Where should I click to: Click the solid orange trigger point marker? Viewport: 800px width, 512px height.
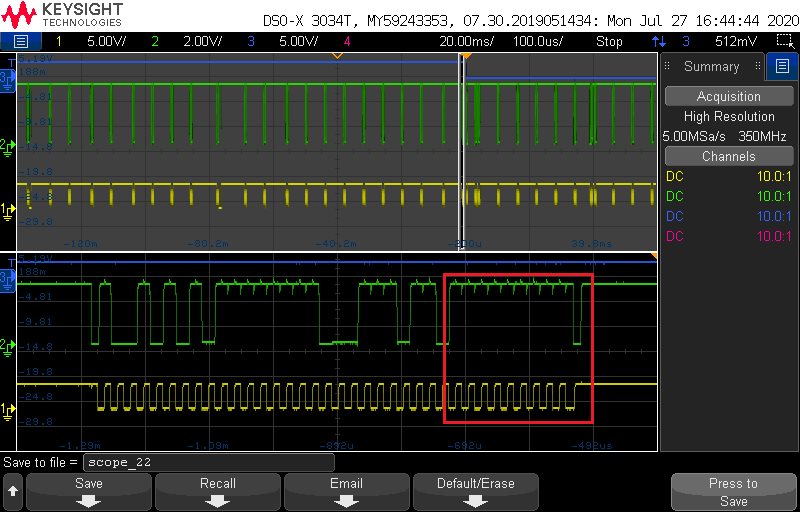[465, 56]
